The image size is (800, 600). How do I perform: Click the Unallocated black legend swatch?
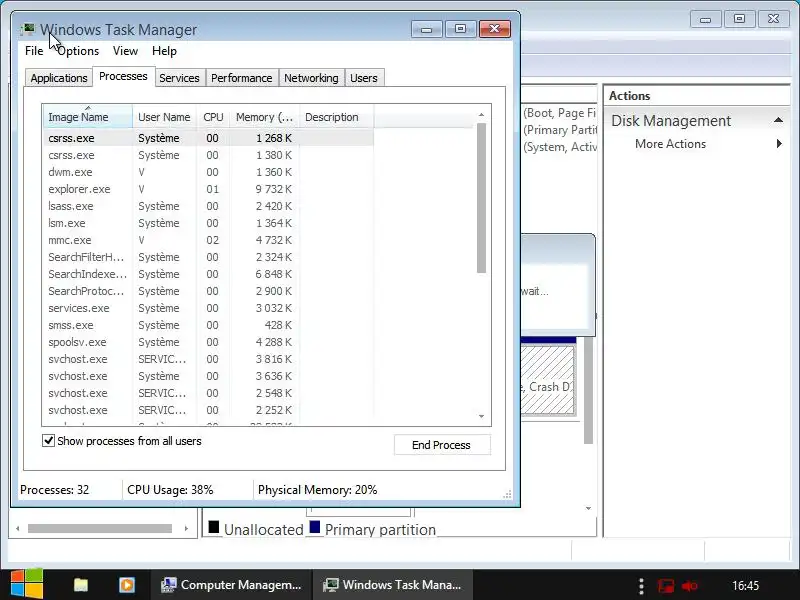214,527
